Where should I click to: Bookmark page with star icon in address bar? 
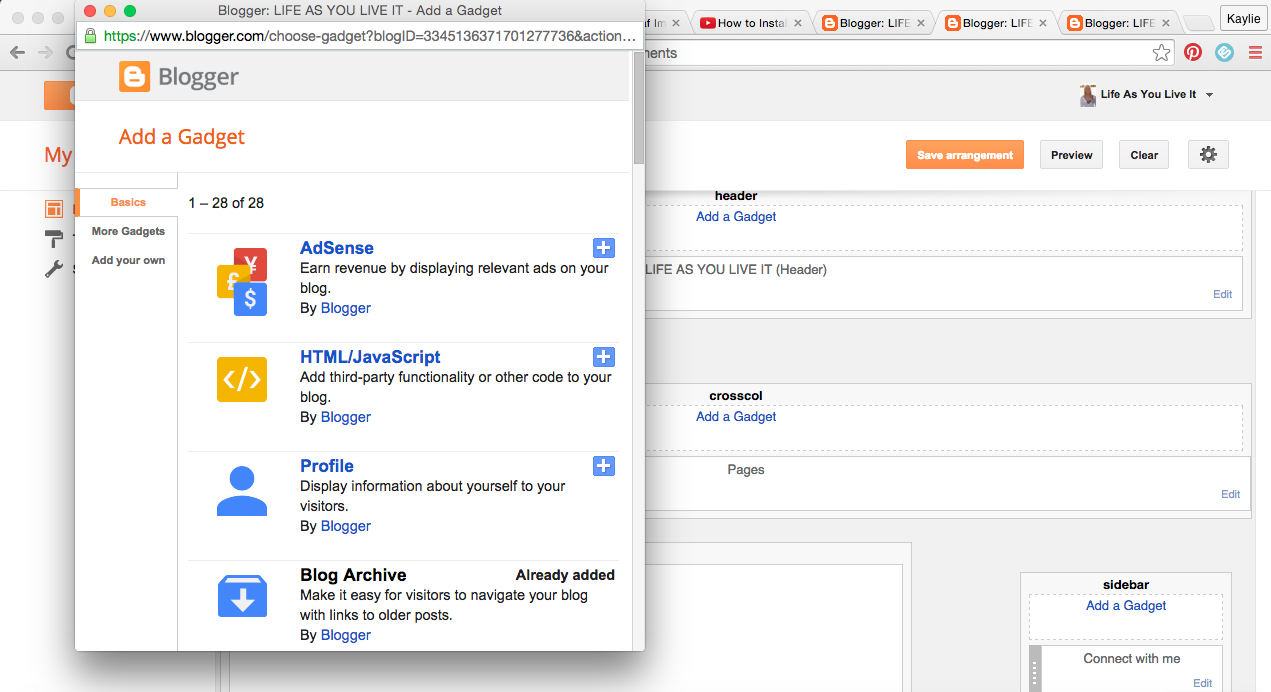(1161, 53)
